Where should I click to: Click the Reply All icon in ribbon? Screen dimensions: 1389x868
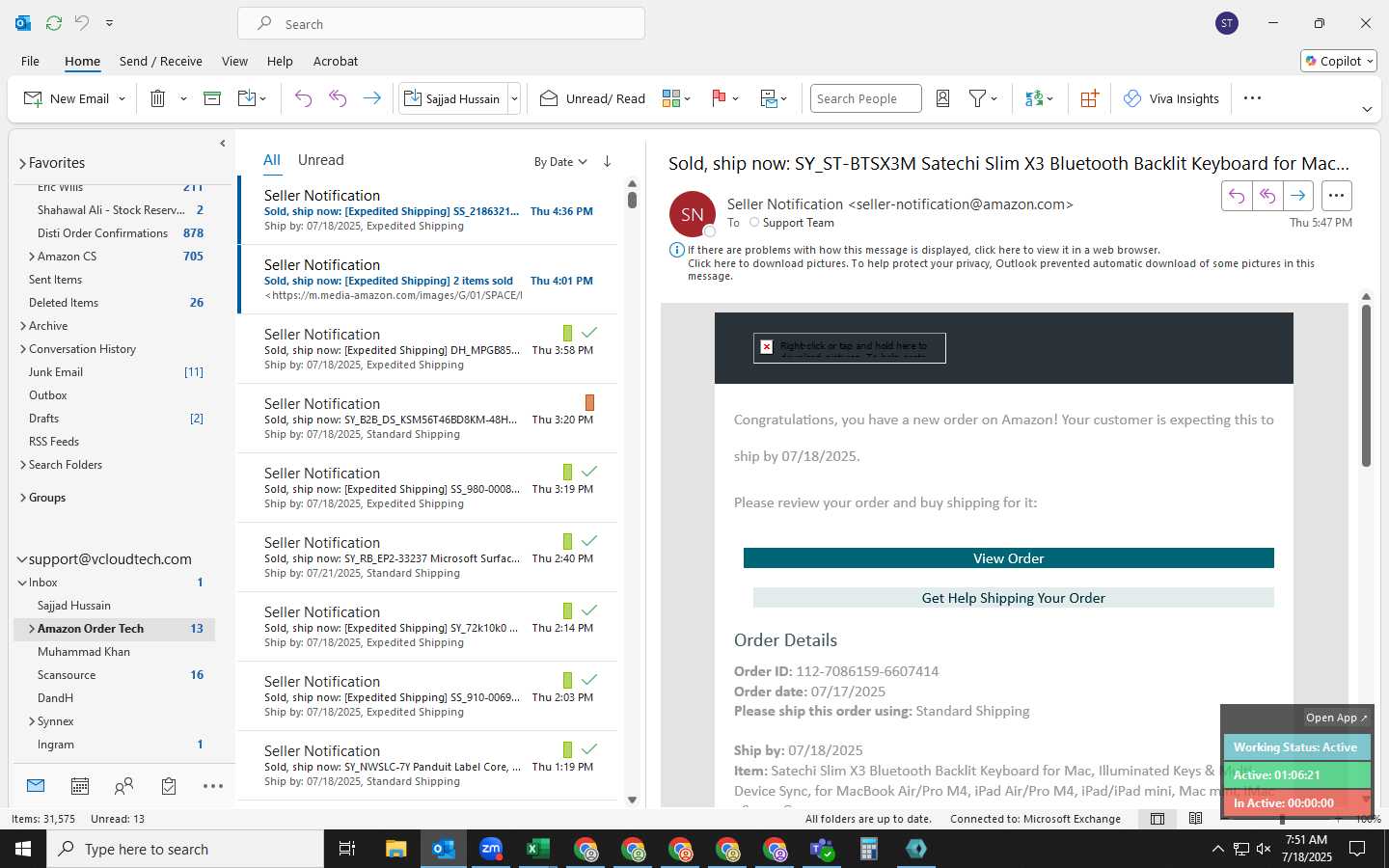(338, 98)
